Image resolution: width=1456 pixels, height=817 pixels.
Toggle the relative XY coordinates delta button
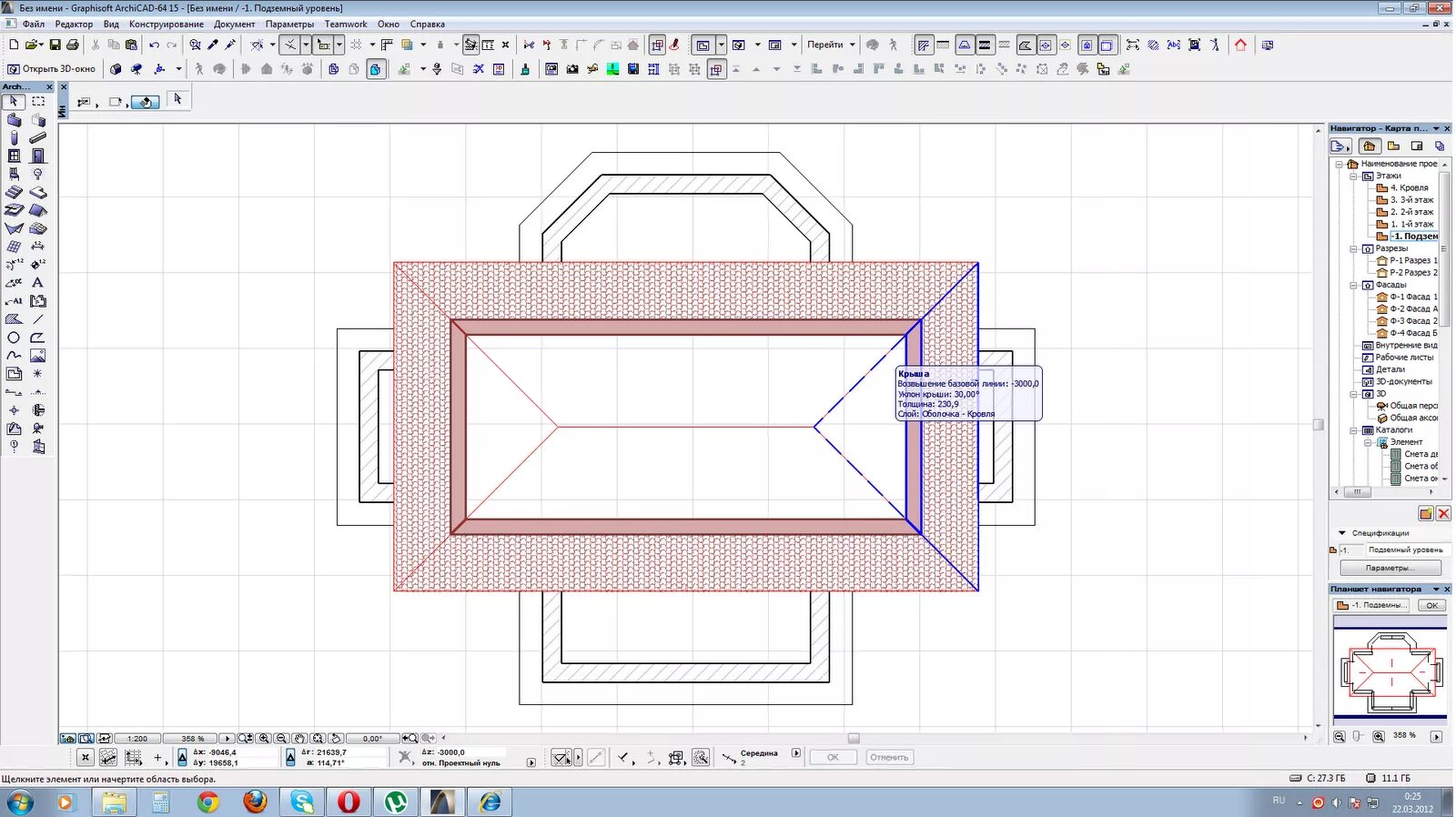coord(182,757)
